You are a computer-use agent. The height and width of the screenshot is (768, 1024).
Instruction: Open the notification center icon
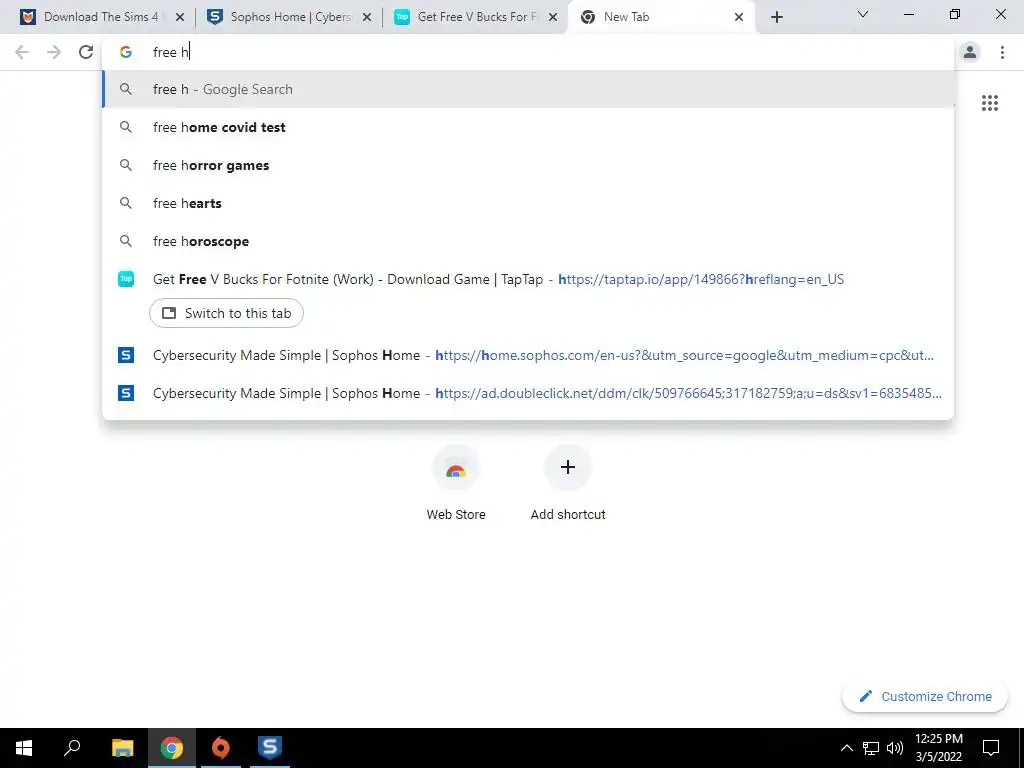(991, 748)
